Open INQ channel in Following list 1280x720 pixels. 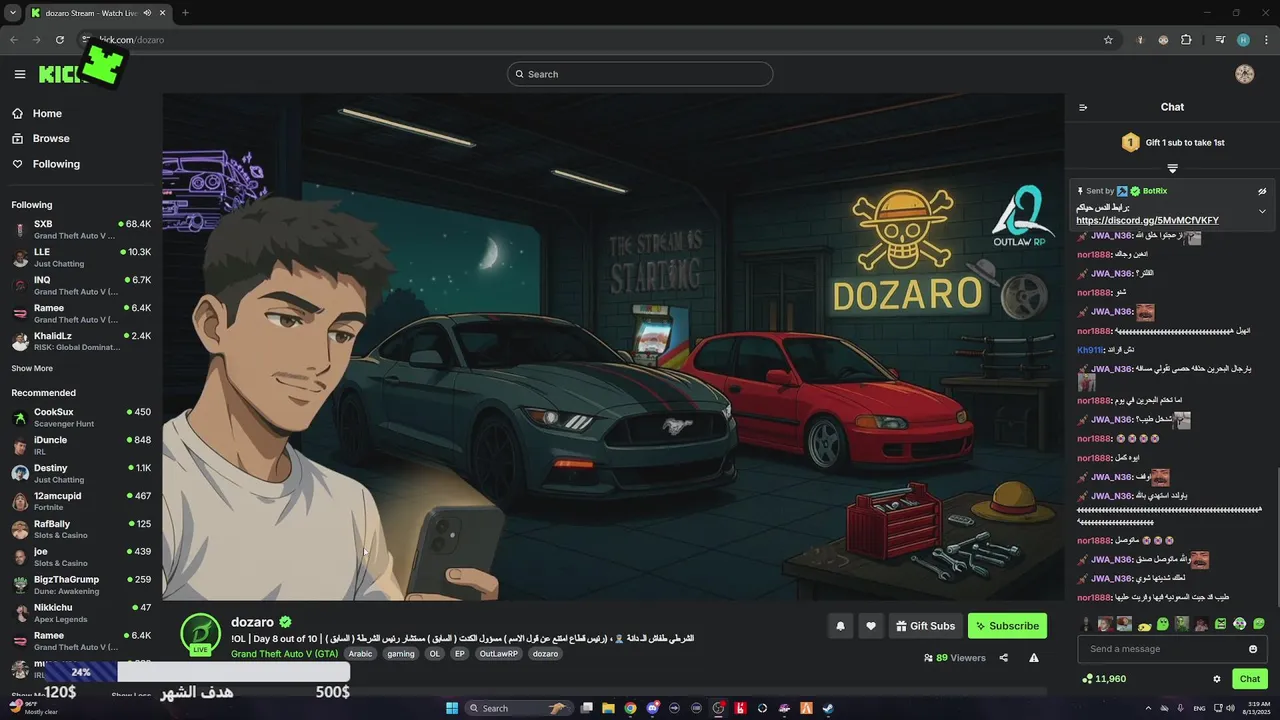point(81,286)
